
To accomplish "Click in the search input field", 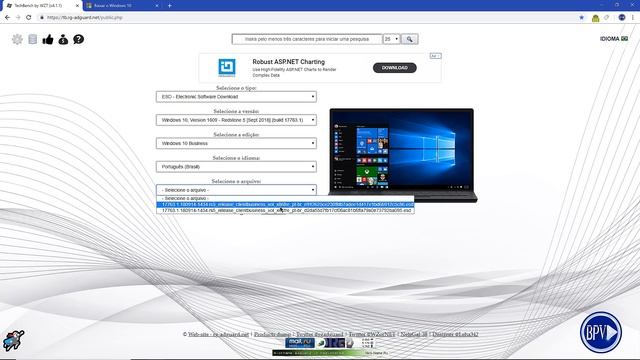I will pyautogui.click(x=307, y=39).
